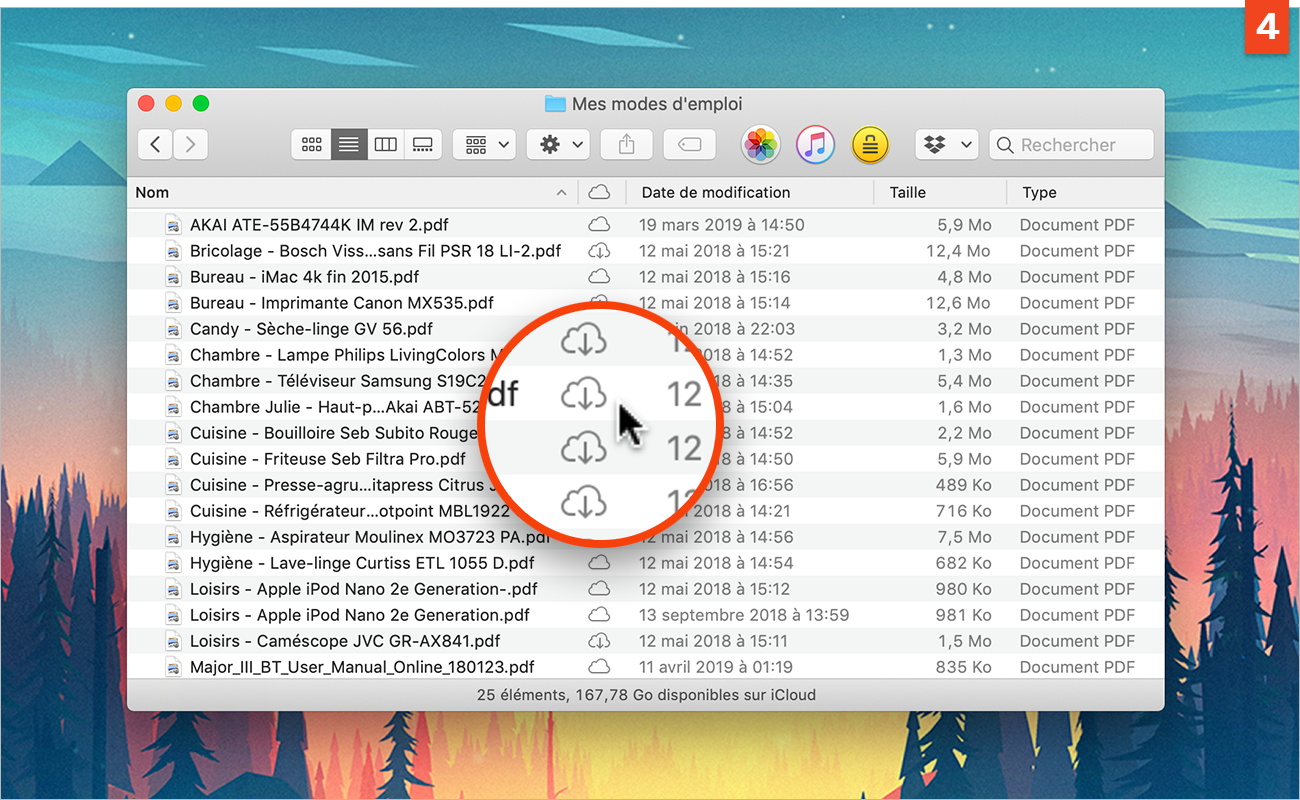The height and width of the screenshot is (800, 1300).
Task: Switch to gallery view
Action: point(422,145)
